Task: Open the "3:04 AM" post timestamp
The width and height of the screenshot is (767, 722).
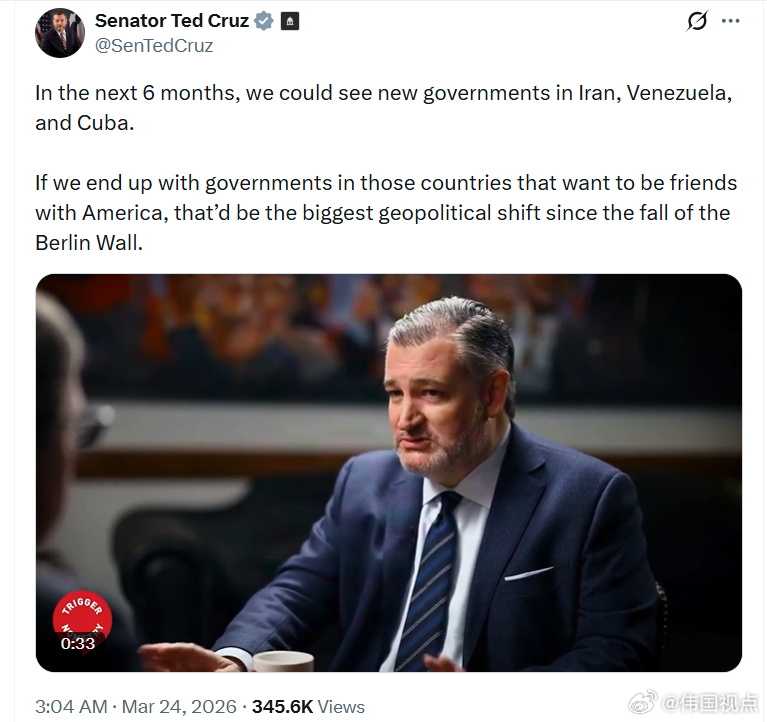Action: point(71,706)
